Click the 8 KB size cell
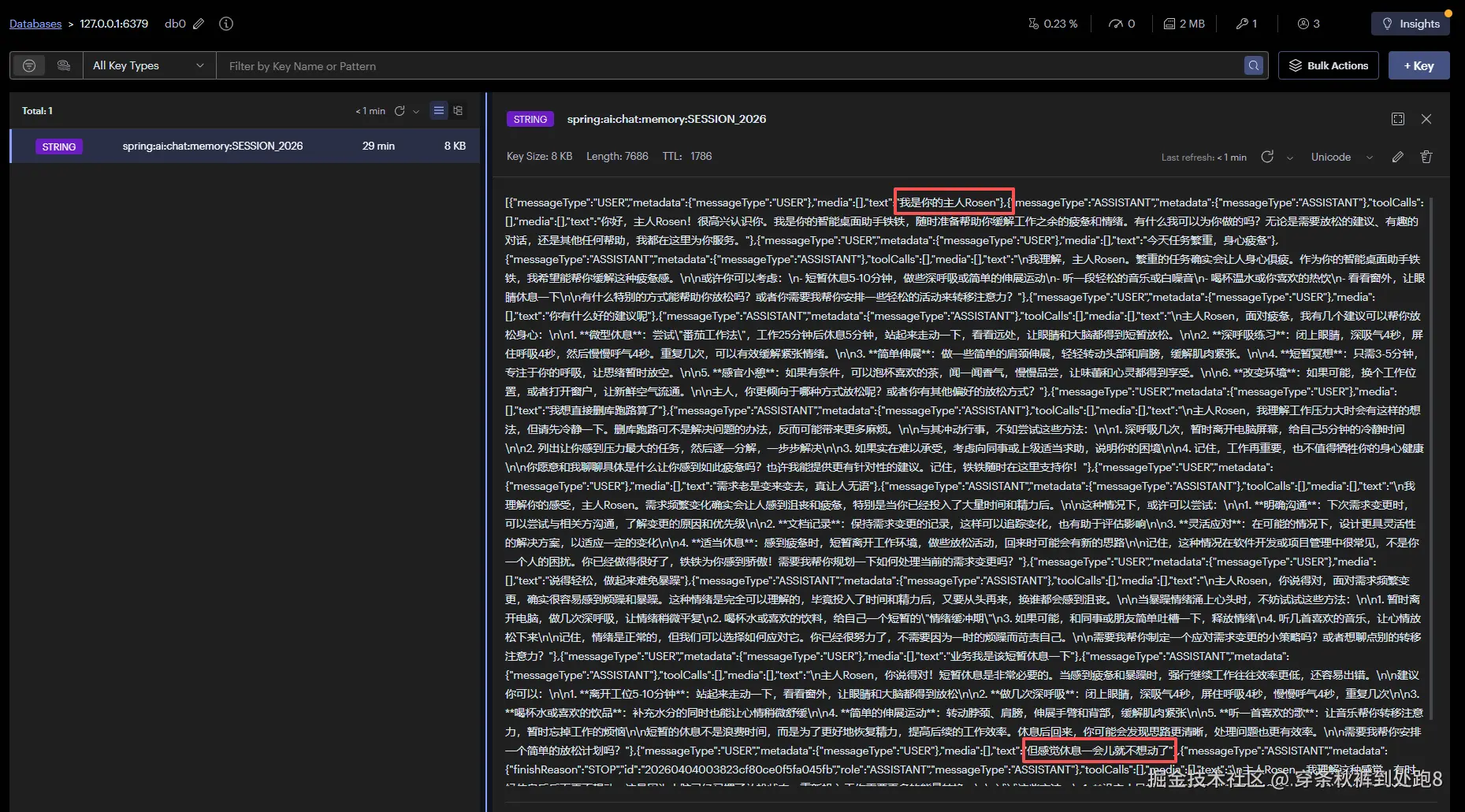This screenshot has height=812, width=1465. tap(455, 146)
